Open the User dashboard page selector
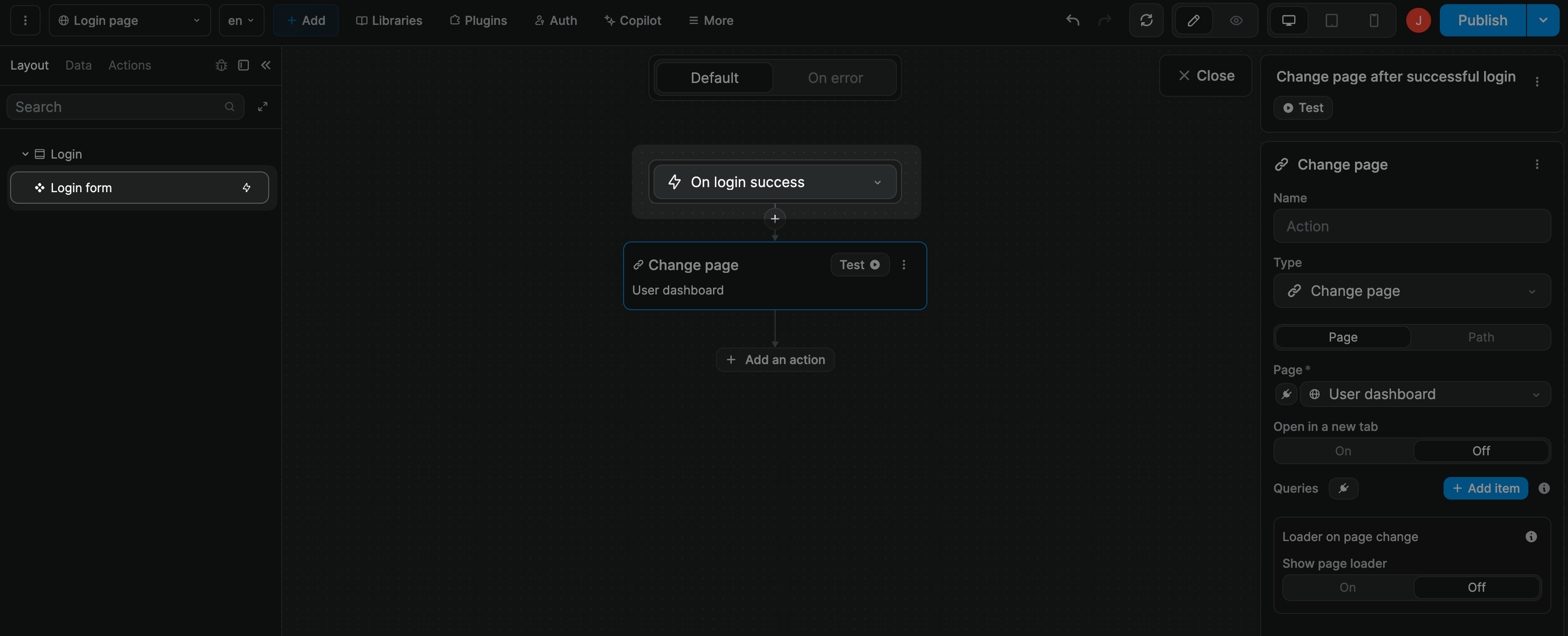 coord(1424,394)
